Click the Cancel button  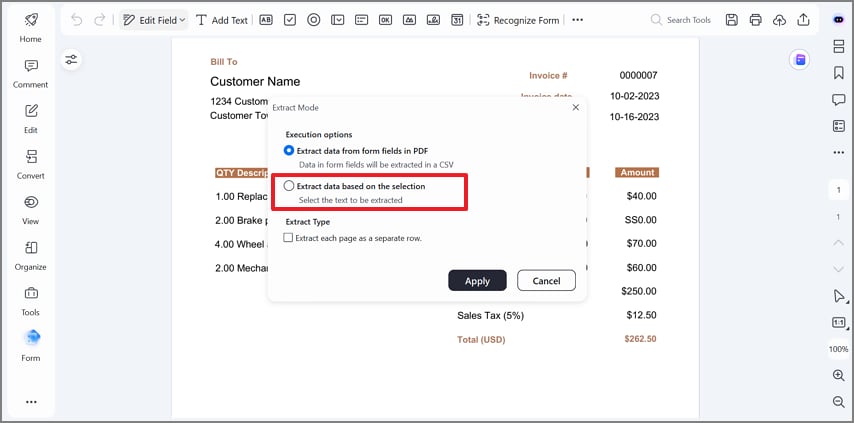pyautogui.click(x=546, y=280)
